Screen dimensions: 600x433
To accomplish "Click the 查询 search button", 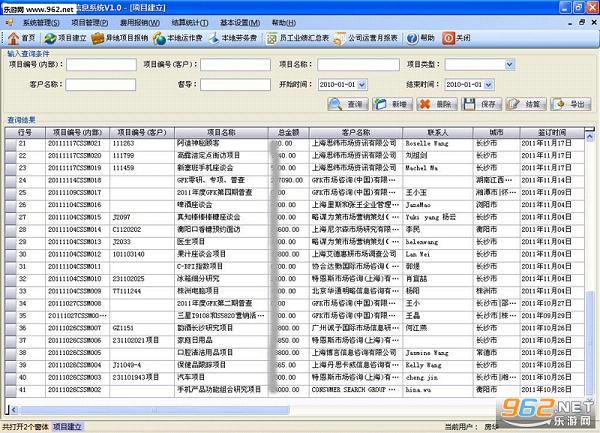I will coord(348,104).
